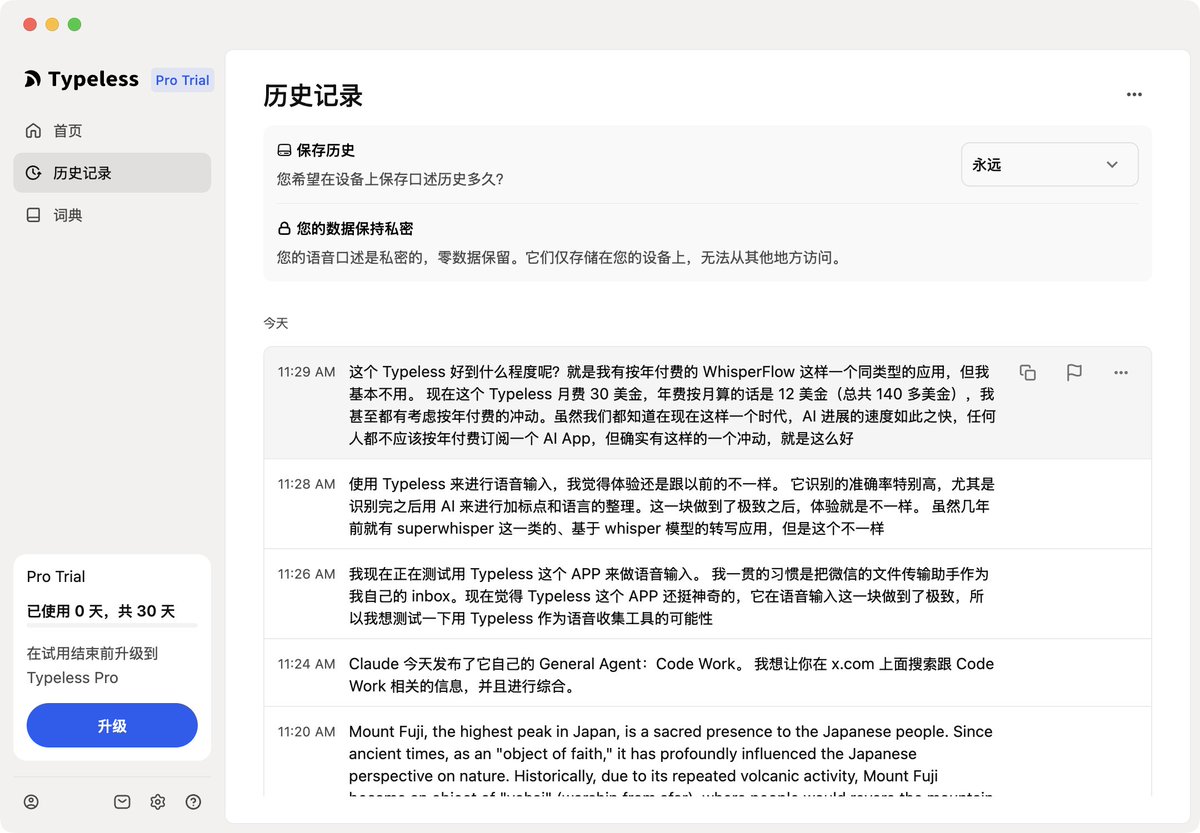Select the 11:28 AM history entry
Screen dimensions: 1200x833
[707, 506]
